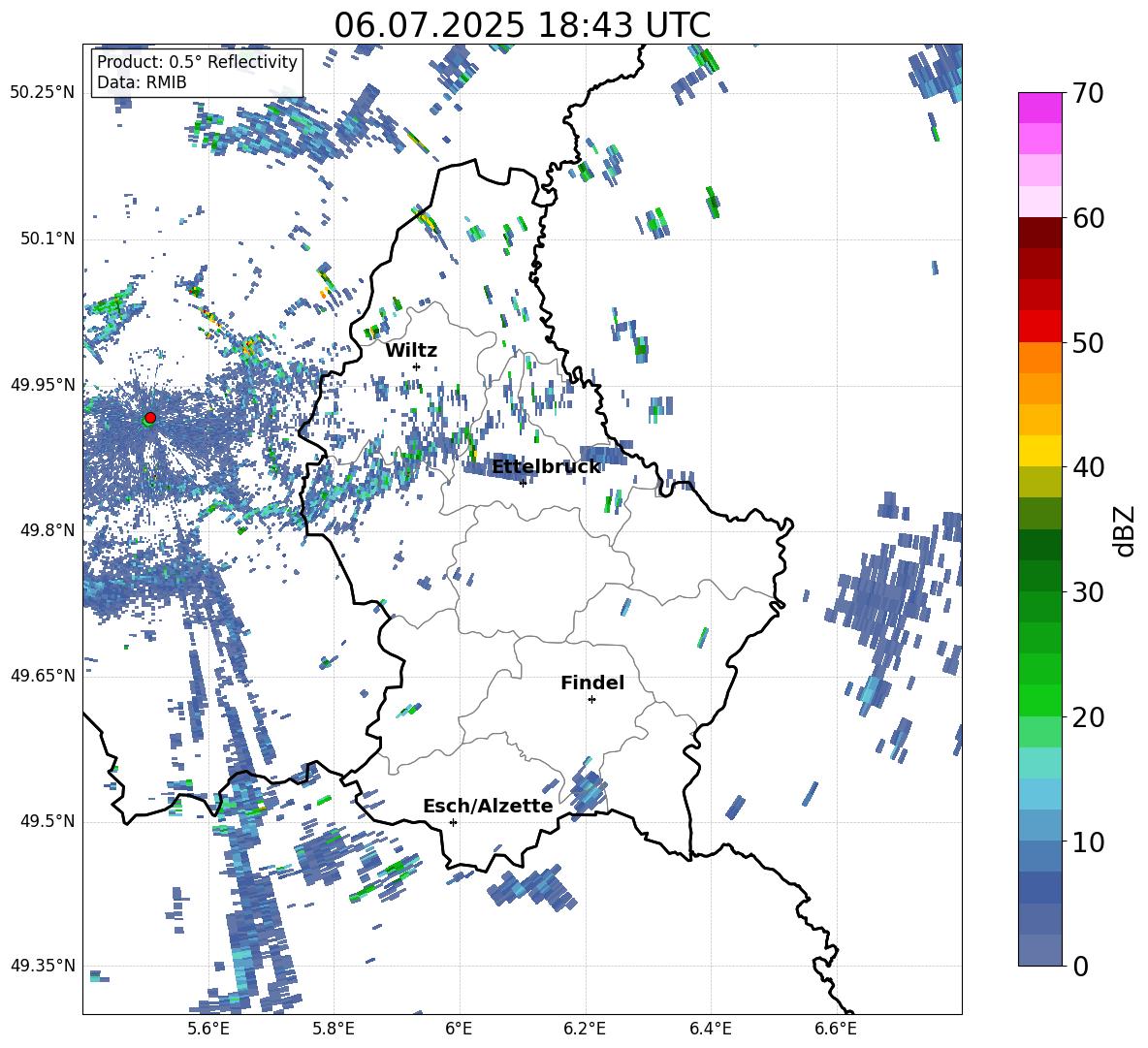Click the light cyan colorbar segment above 10
1148x1048 pixels.
coord(1039,794)
